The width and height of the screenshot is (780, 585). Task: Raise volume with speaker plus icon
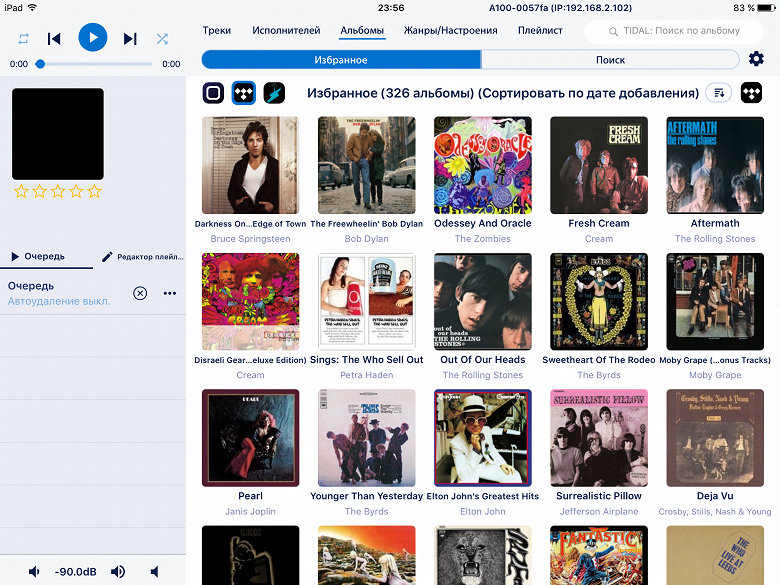[x=118, y=572]
